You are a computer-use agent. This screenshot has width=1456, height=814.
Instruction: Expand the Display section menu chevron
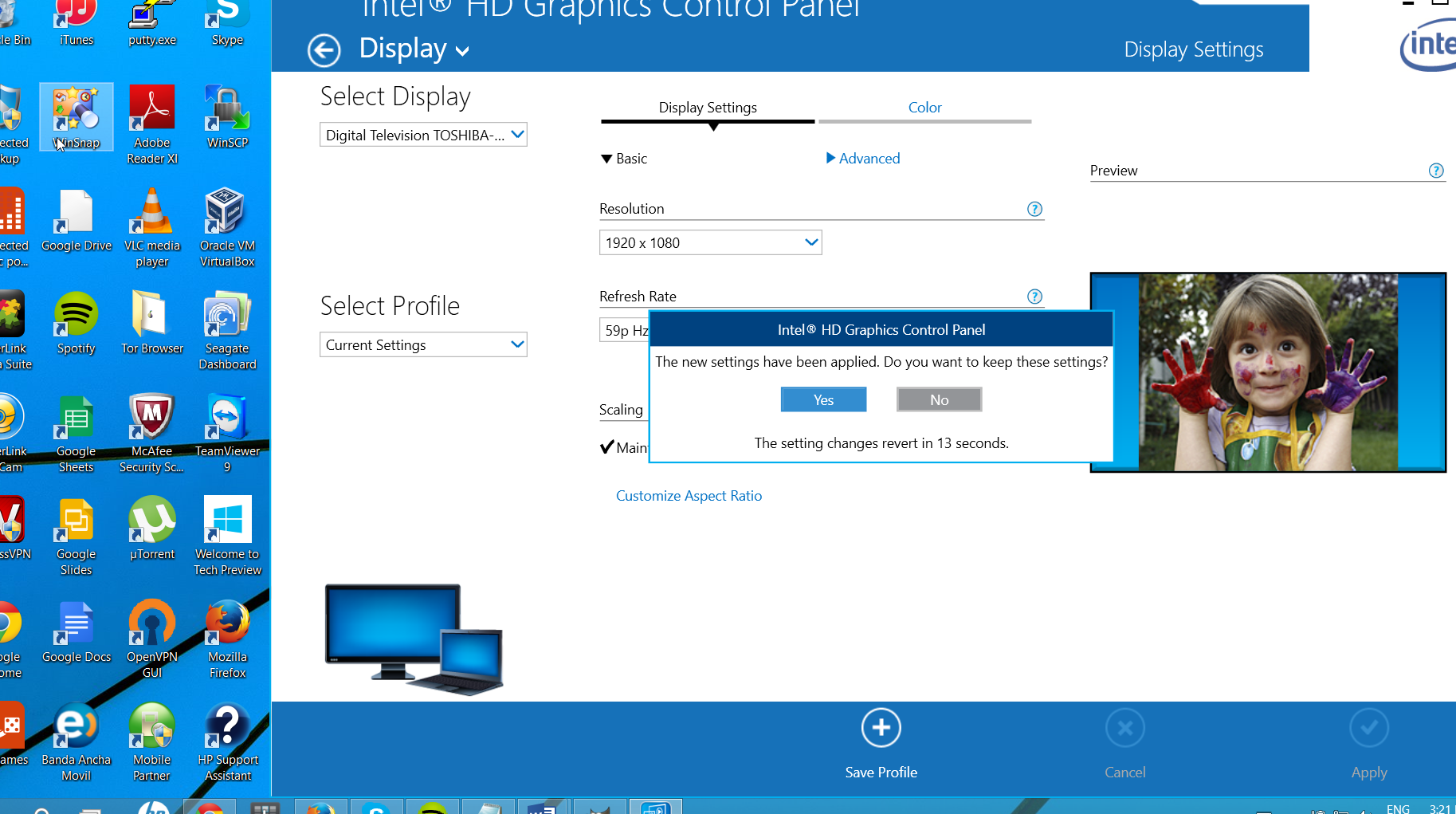click(x=462, y=52)
